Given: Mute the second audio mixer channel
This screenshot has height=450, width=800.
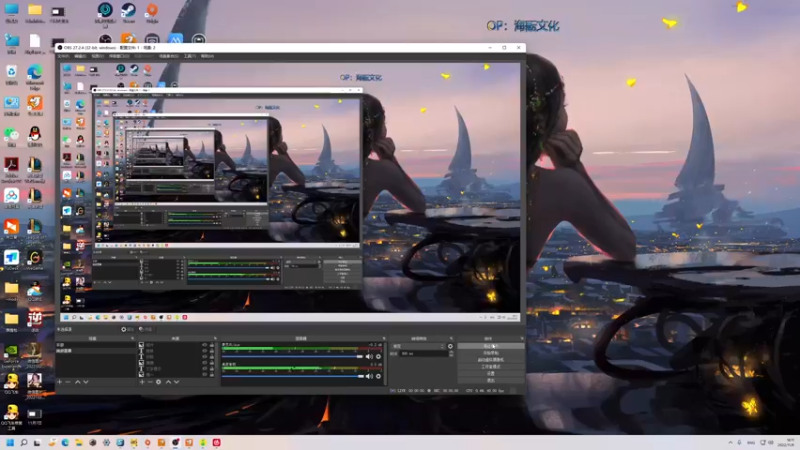Looking at the screenshot, I should 369,376.
